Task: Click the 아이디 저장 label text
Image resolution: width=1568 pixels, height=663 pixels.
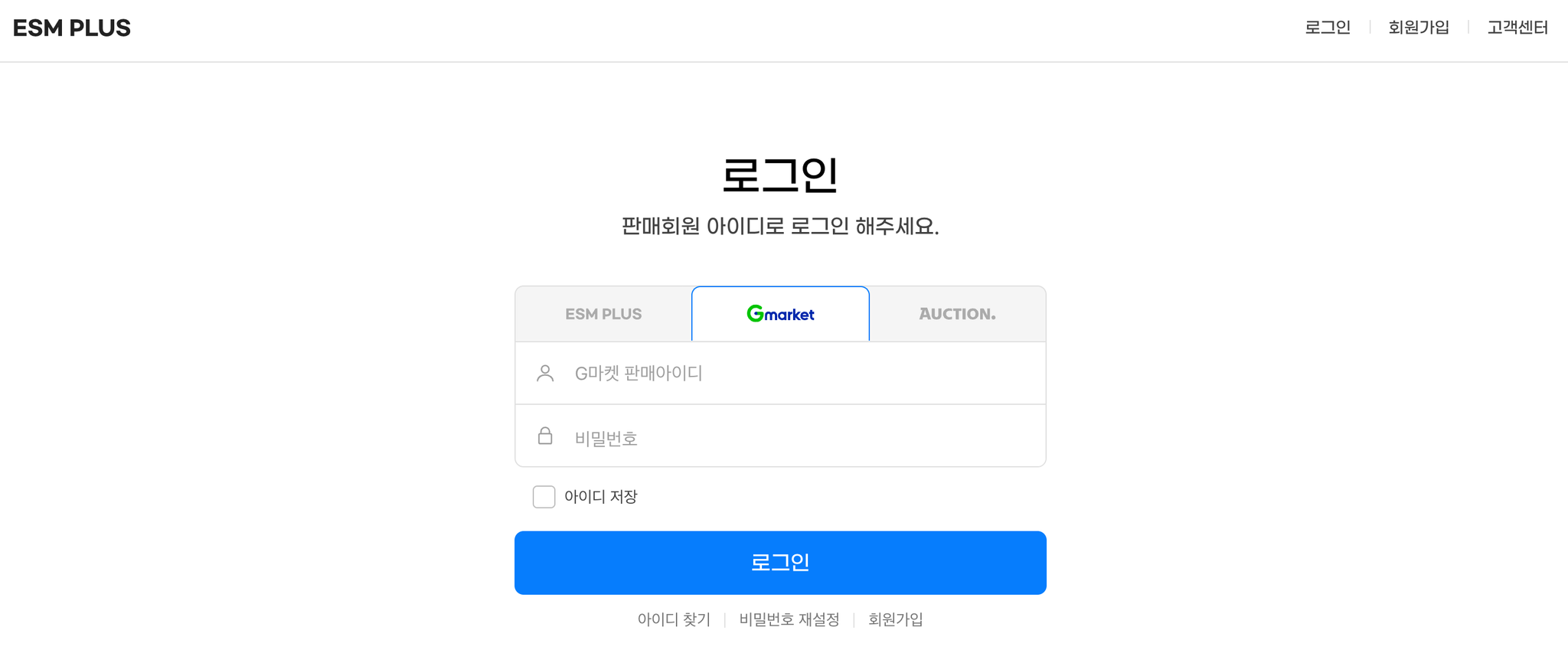Action: (x=601, y=497)
